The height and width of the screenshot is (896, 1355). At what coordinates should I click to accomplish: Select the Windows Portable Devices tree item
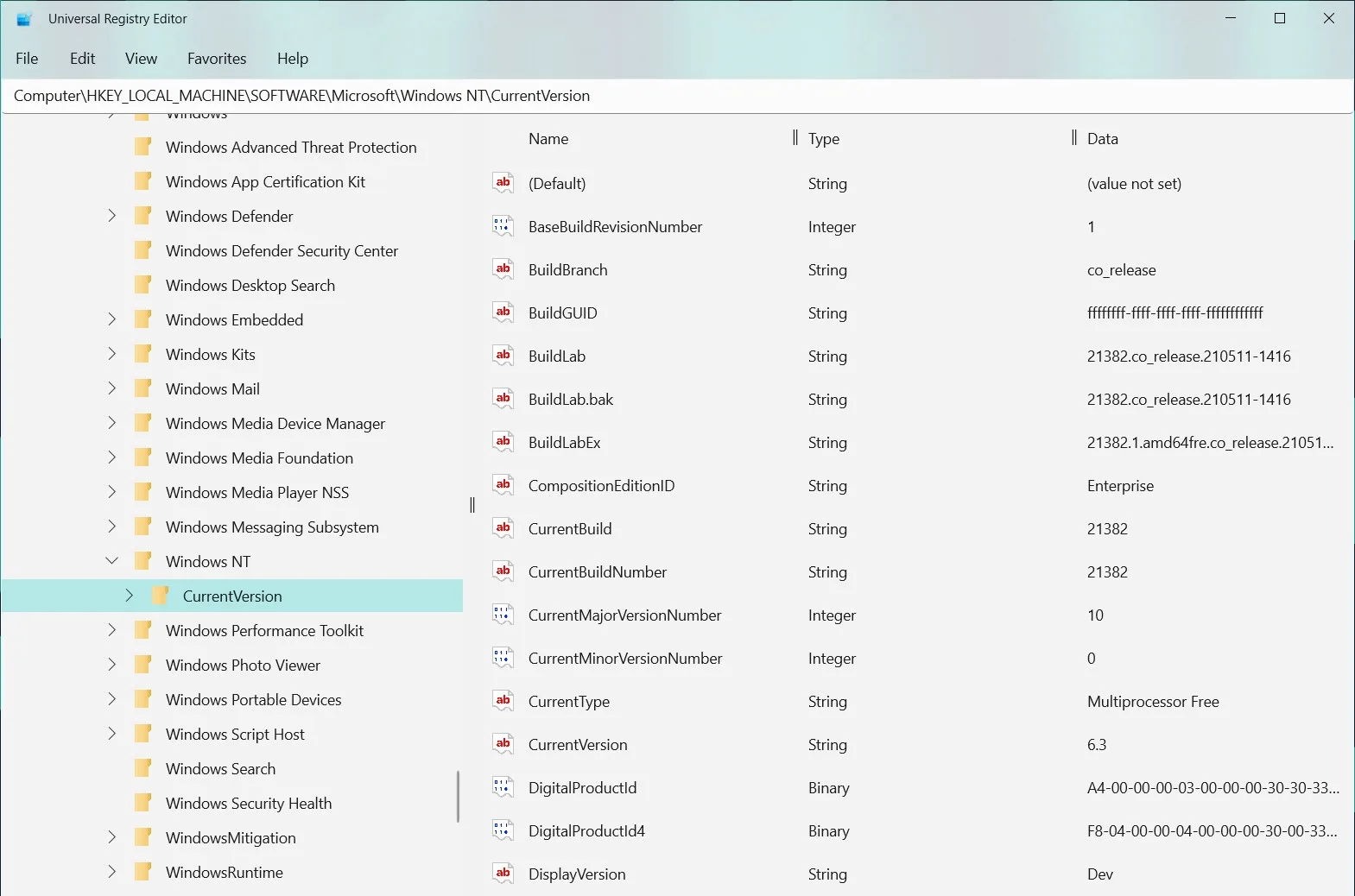(253, 699)
